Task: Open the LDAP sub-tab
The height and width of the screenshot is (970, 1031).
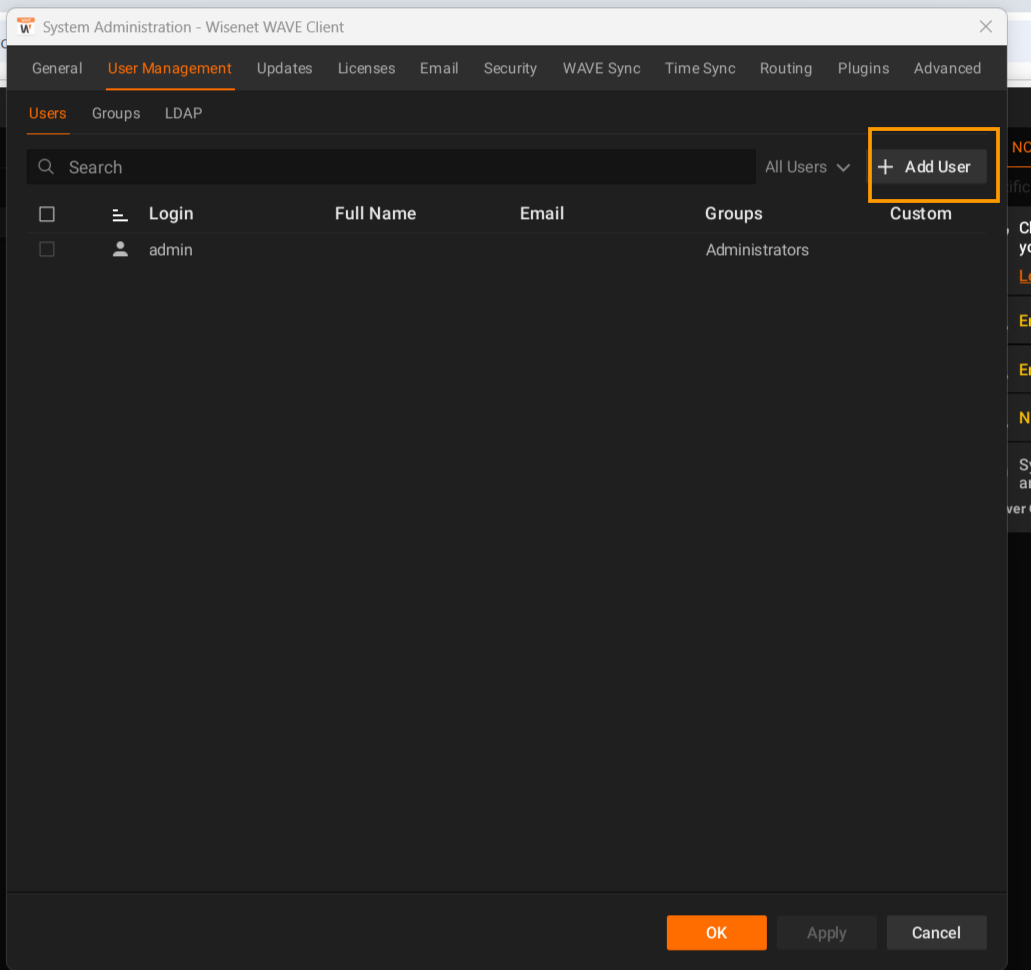Action: (183, 113)
